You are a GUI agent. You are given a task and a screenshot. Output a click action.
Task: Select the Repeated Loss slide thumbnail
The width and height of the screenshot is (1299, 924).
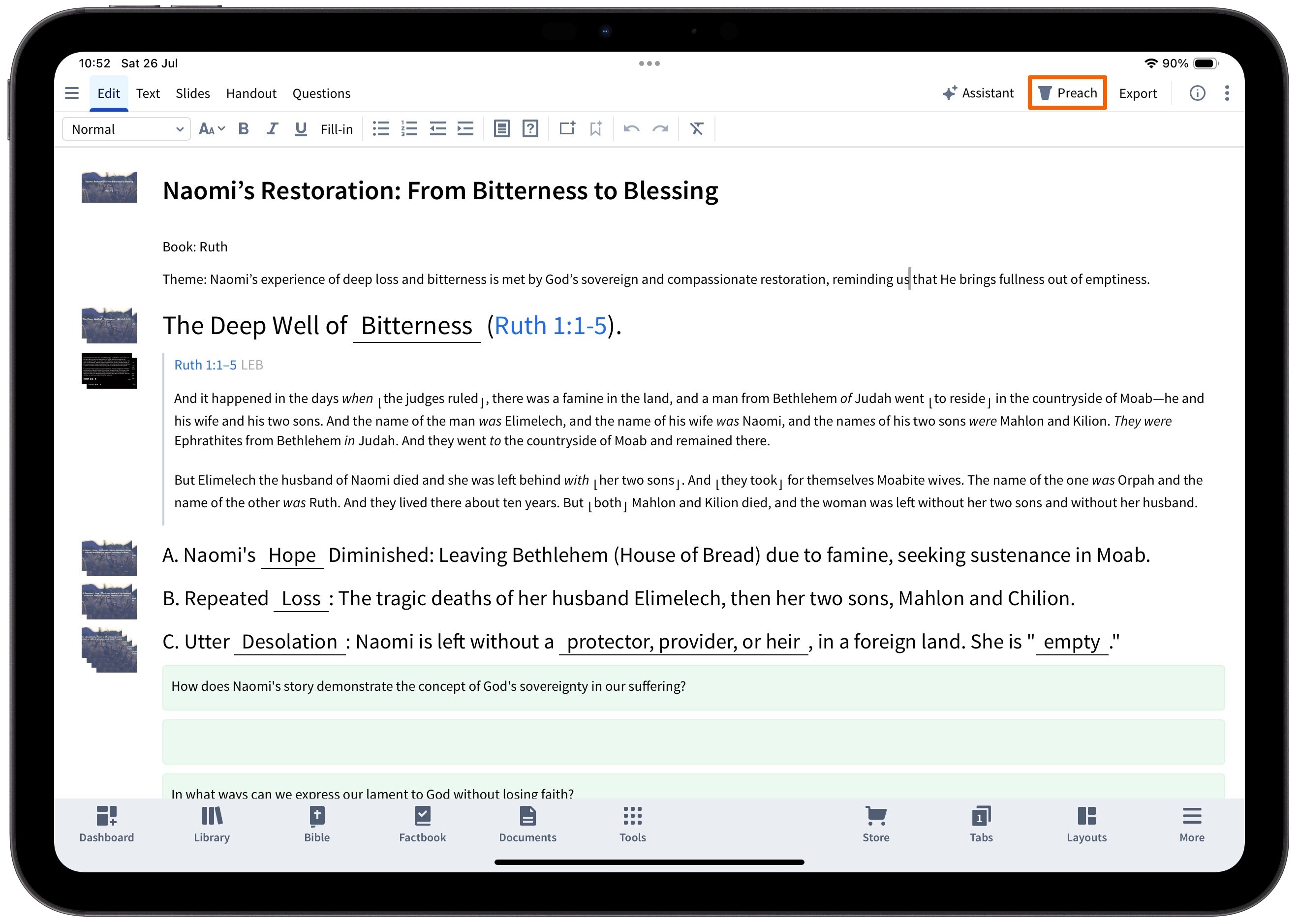[x=109, y=601]
